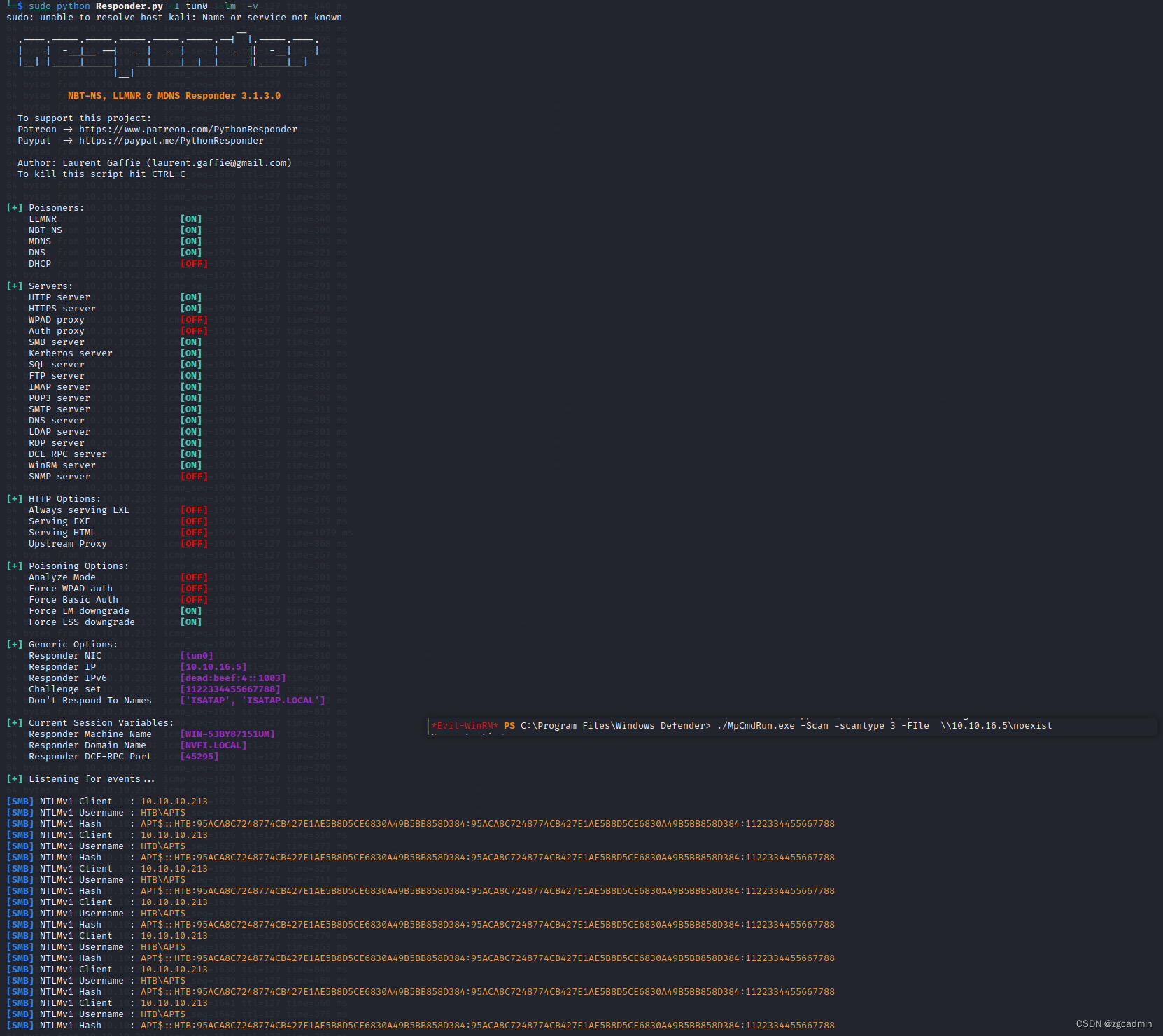
Task: Click the IPv6 value [dead:beef:4::1003]
Action: tap(233, 678)
